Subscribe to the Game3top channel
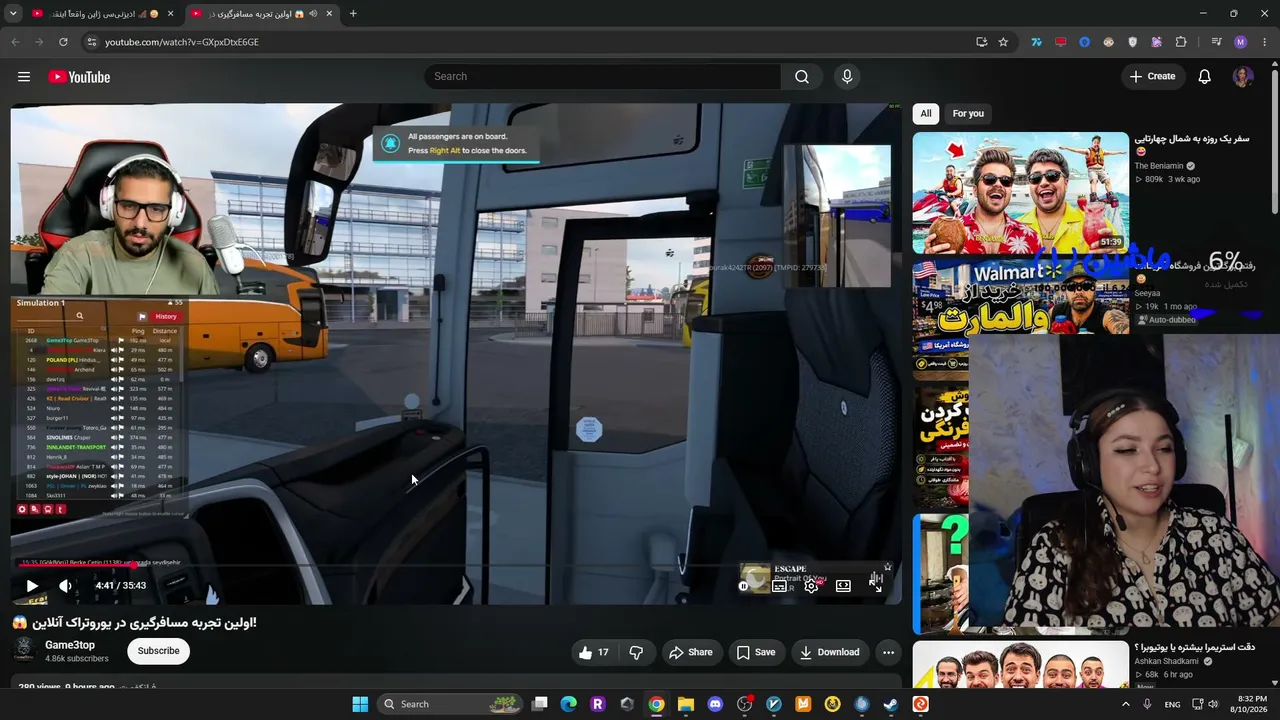Viewport: 1280px width, 720px height. pyautogui.click(x=158, y=651)
